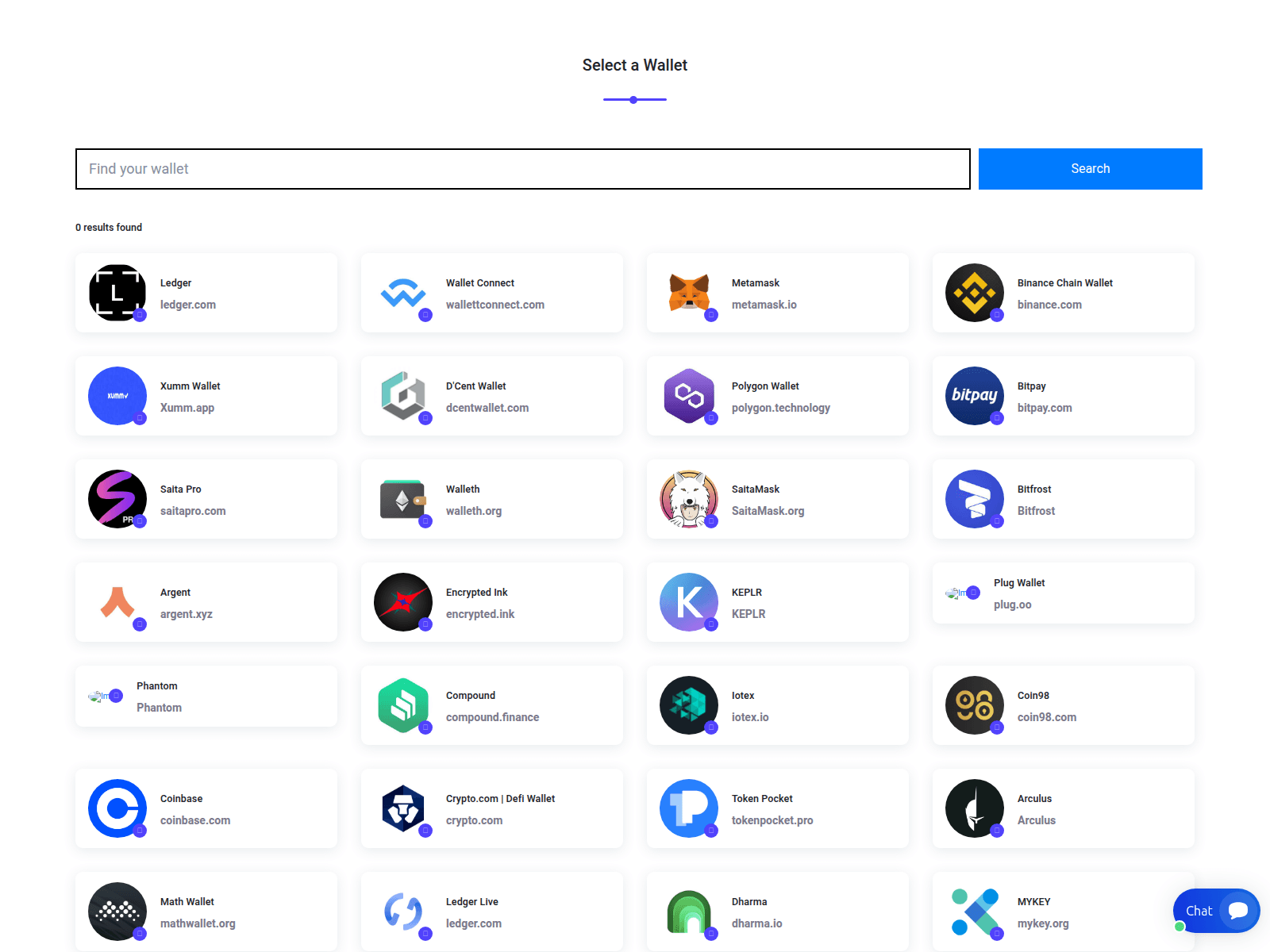Choose the KEPLR K logo icon
1270x952 pixels.
click(689, 602)
